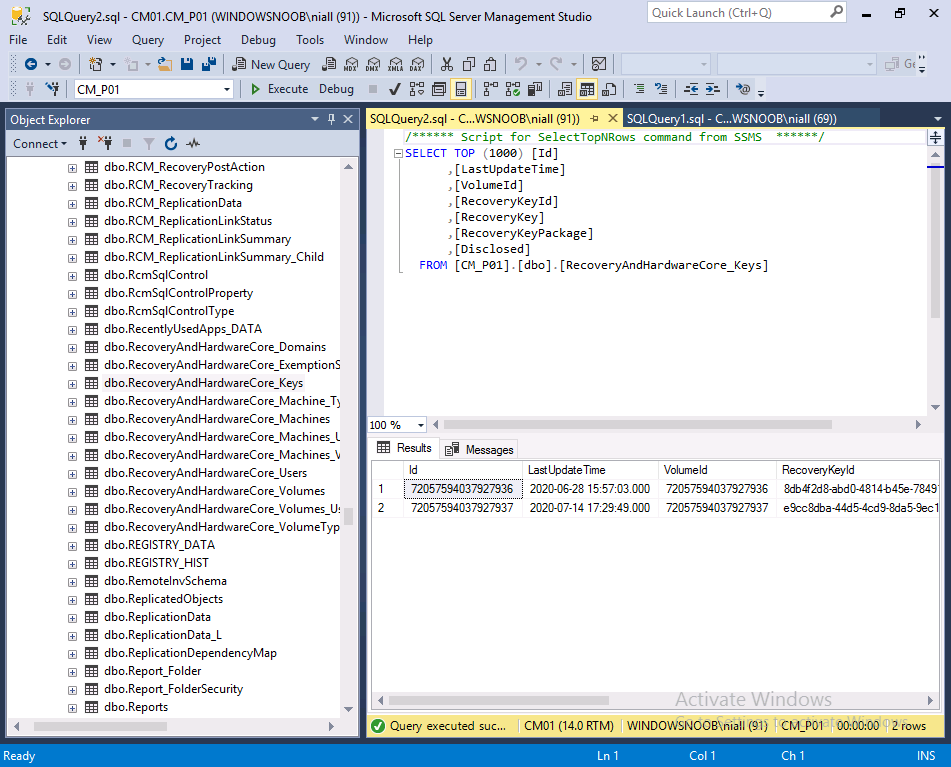Open the Query Options icon
The height and width of the screenshot is (767, 951).
[439, 89]
